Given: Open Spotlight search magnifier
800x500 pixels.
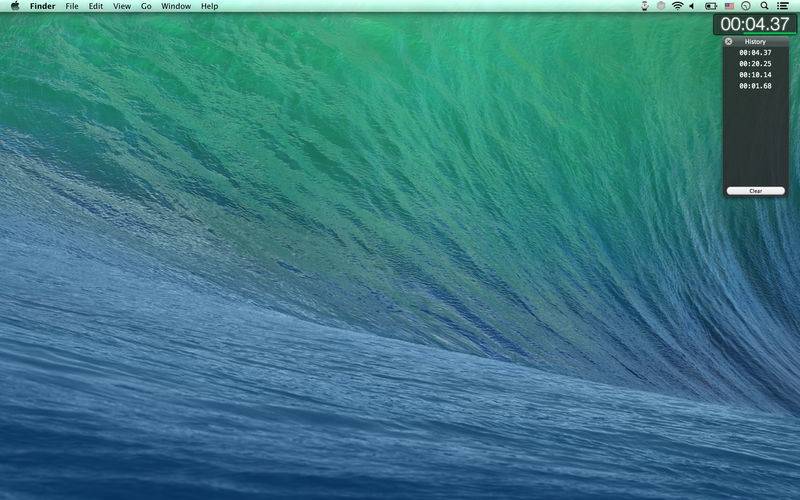Looking at the screenshot, I should tap(764, 6).
